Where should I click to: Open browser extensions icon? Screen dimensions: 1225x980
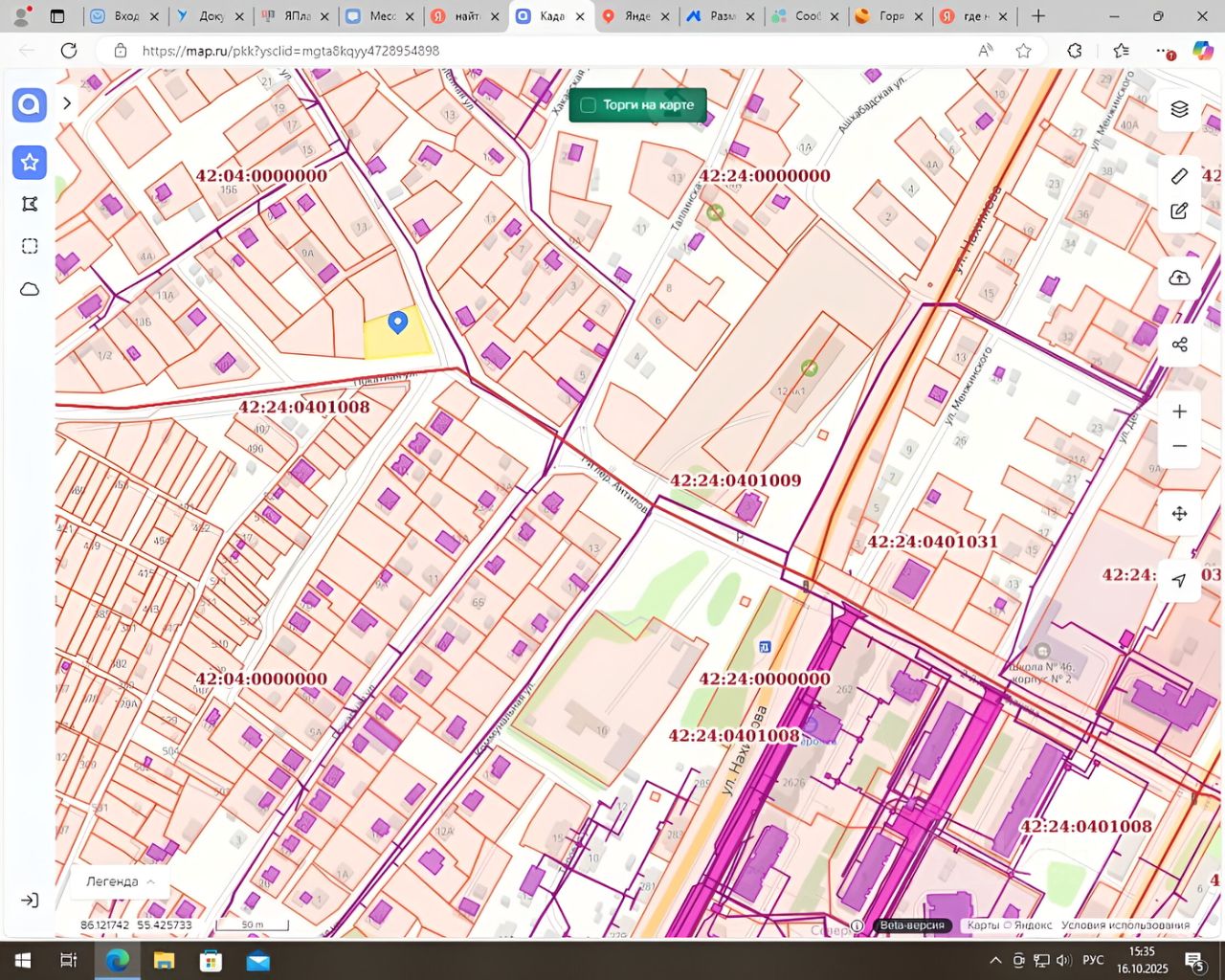pyautogui.click(x=1075, y=51)
